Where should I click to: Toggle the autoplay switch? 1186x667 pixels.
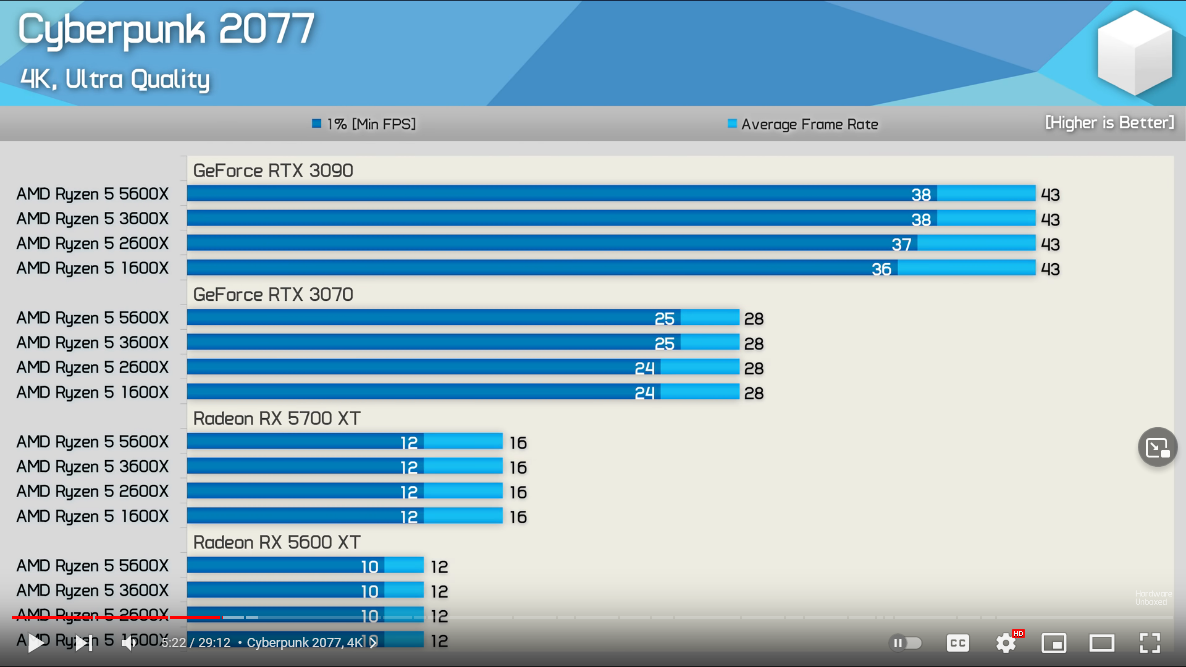click(x=905, y=643)
